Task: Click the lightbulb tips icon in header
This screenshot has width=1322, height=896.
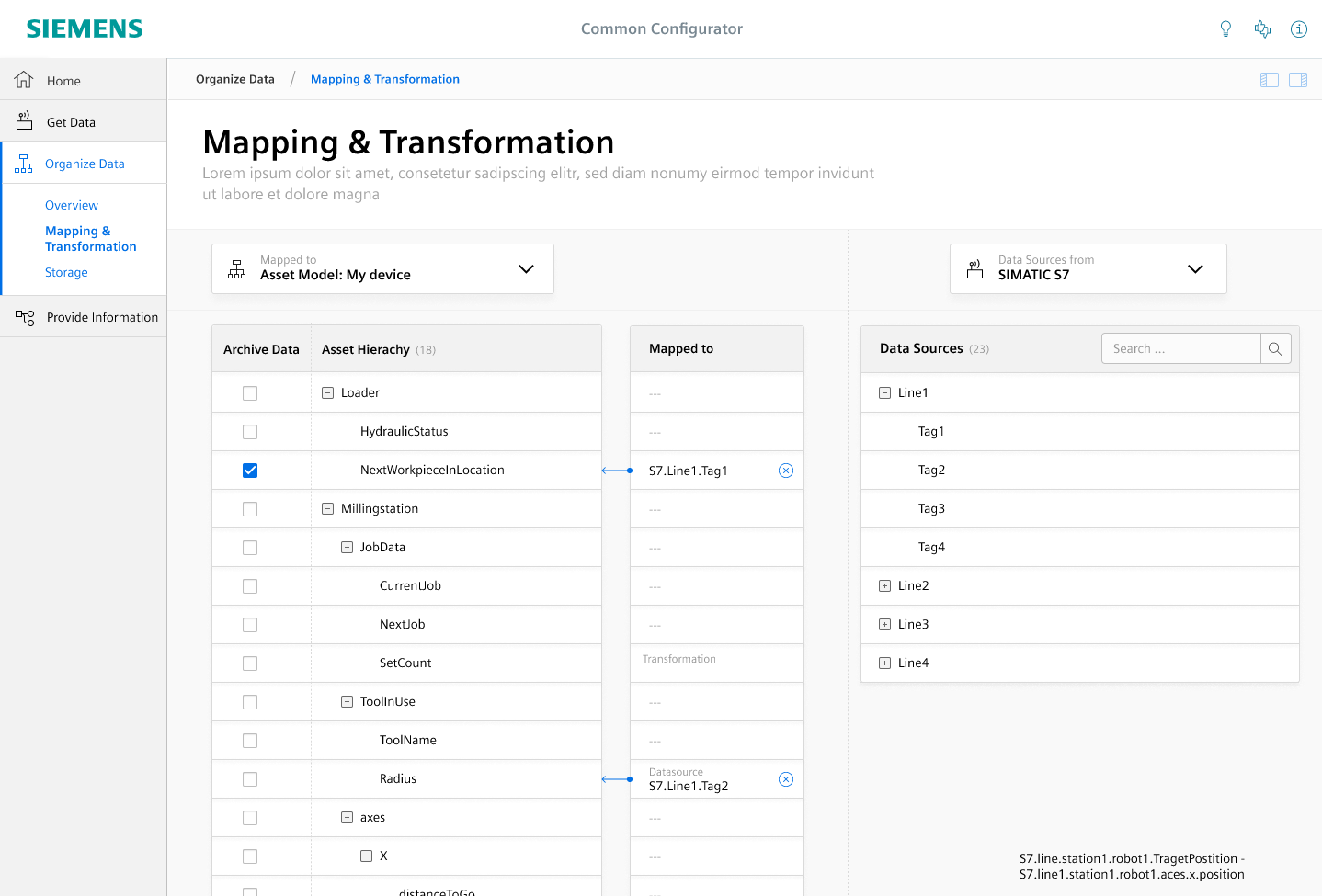Action: [x=1225, y=28]
